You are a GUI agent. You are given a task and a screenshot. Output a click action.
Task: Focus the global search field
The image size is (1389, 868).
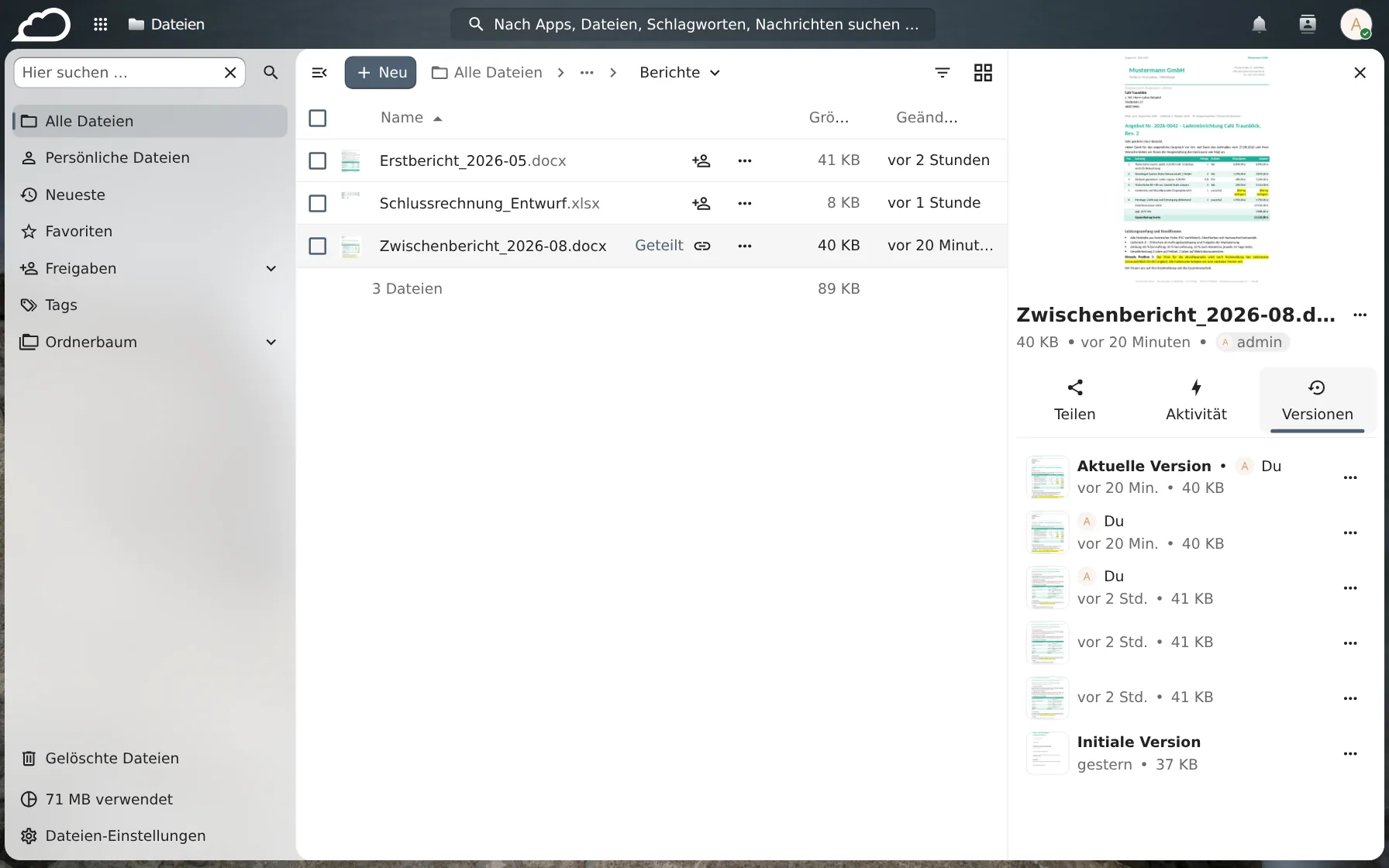[692, 24]
